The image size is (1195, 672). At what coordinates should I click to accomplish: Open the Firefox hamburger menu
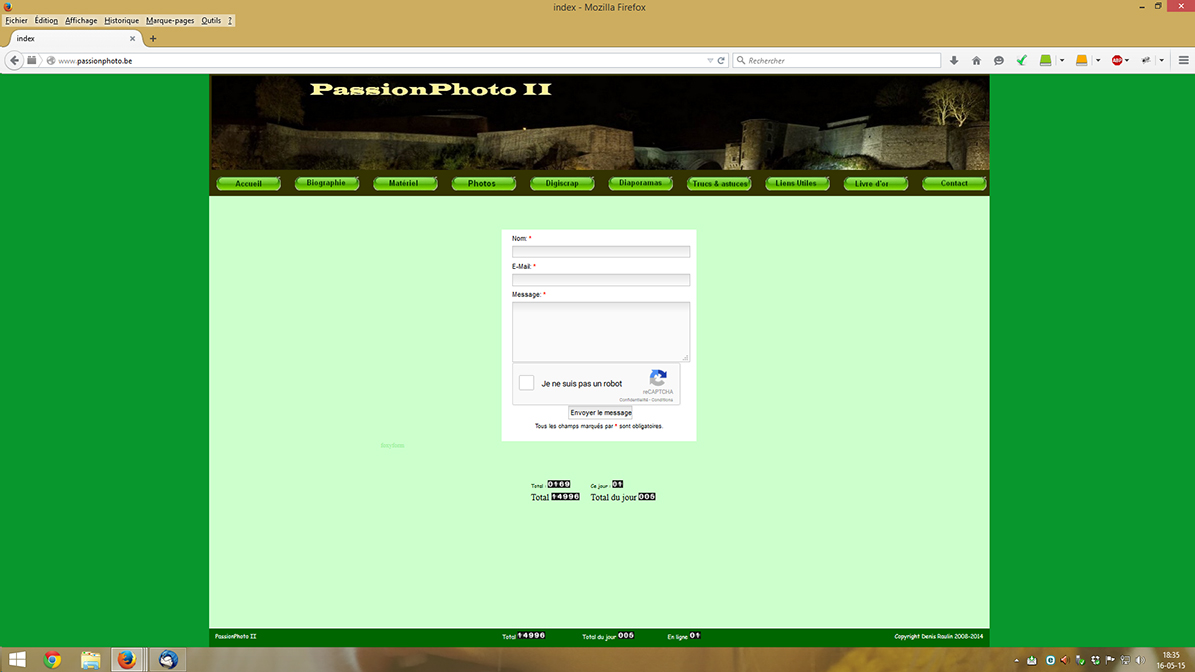1183,61
